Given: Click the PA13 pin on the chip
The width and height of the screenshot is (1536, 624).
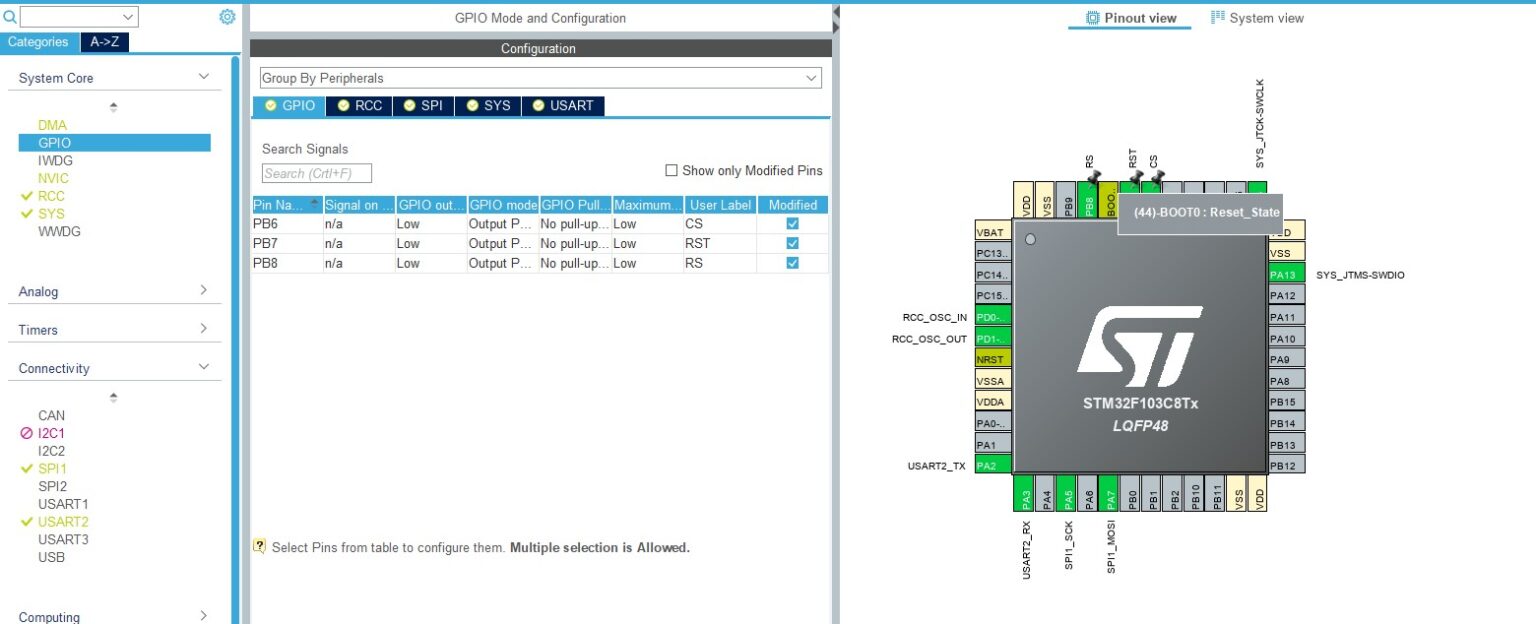Looking at the screenshot, I should (1285, 275).
